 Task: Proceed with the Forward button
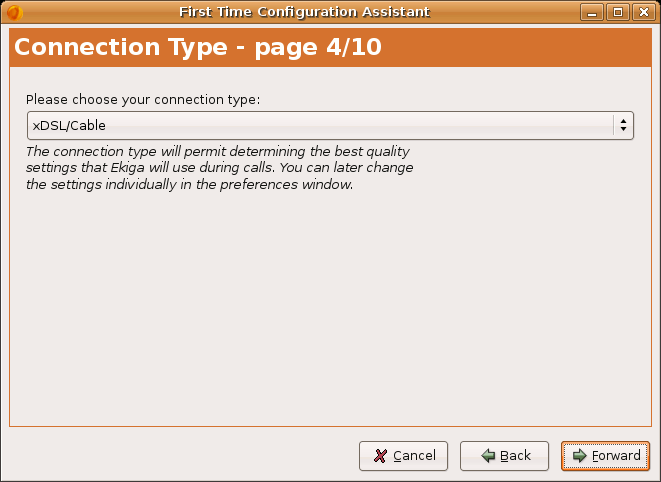[605, 456]
